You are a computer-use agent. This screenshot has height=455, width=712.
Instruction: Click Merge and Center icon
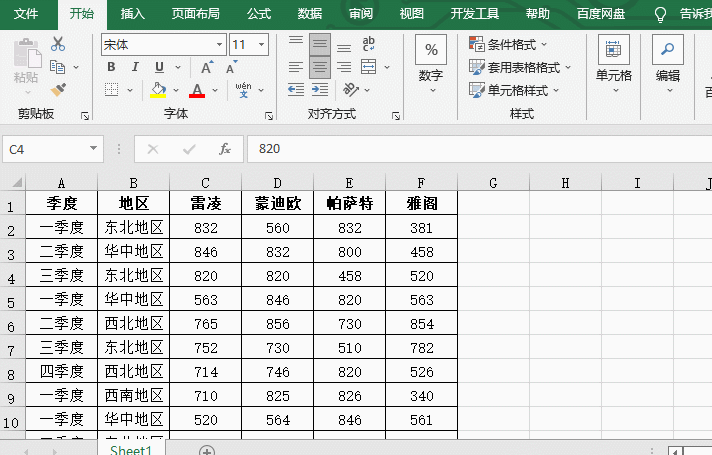pos(369,67)
